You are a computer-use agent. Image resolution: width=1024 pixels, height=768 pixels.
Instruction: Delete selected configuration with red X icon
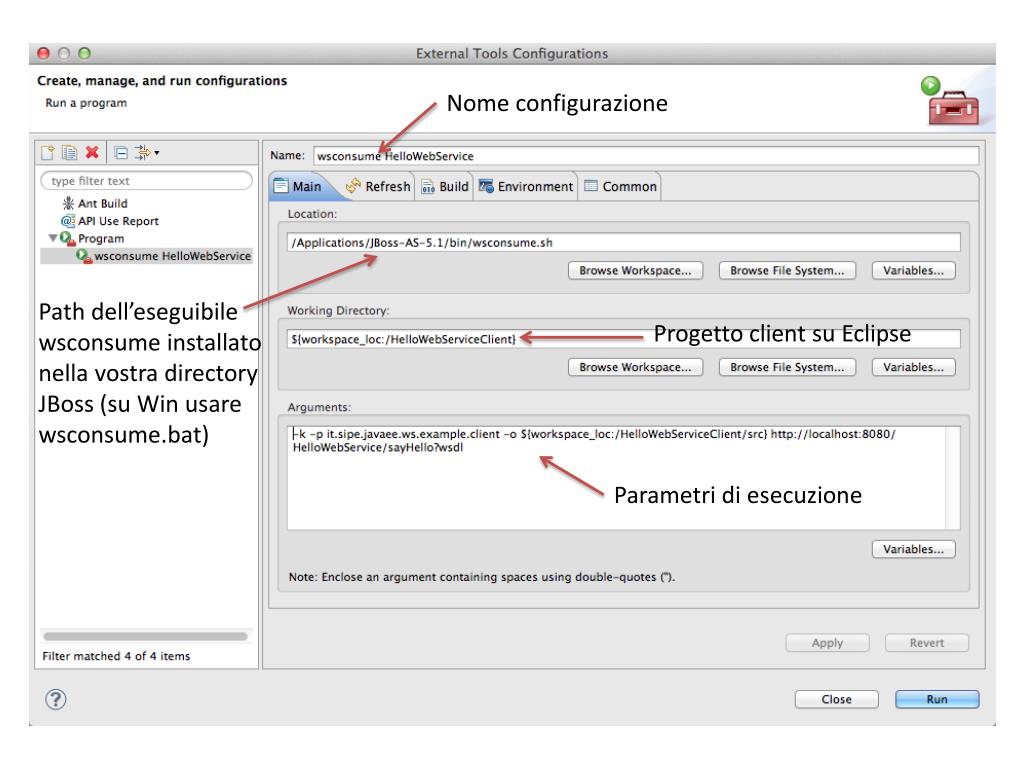coord(92,152)
